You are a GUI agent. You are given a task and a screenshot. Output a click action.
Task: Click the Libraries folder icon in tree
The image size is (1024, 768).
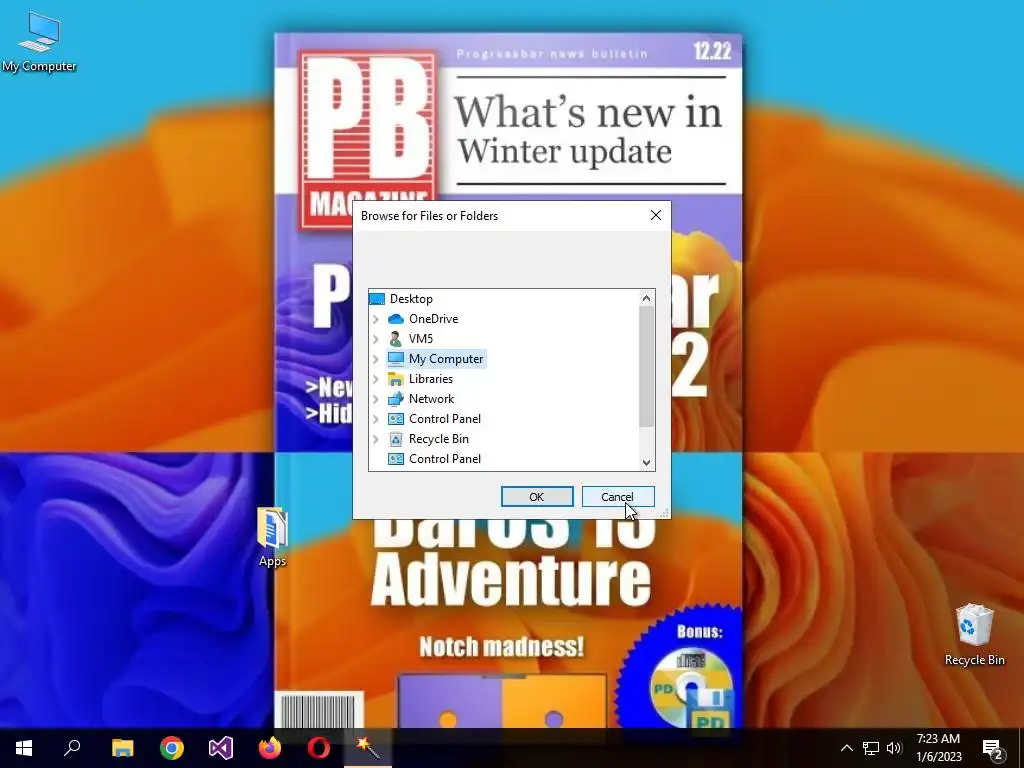pyautogui.click(x=396, y=379)
